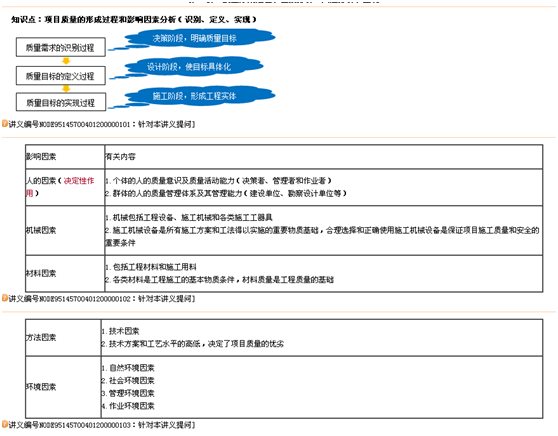Click the cell 方法因素
The width and height of the screenshot is (558, 436).
pos(63,337)
